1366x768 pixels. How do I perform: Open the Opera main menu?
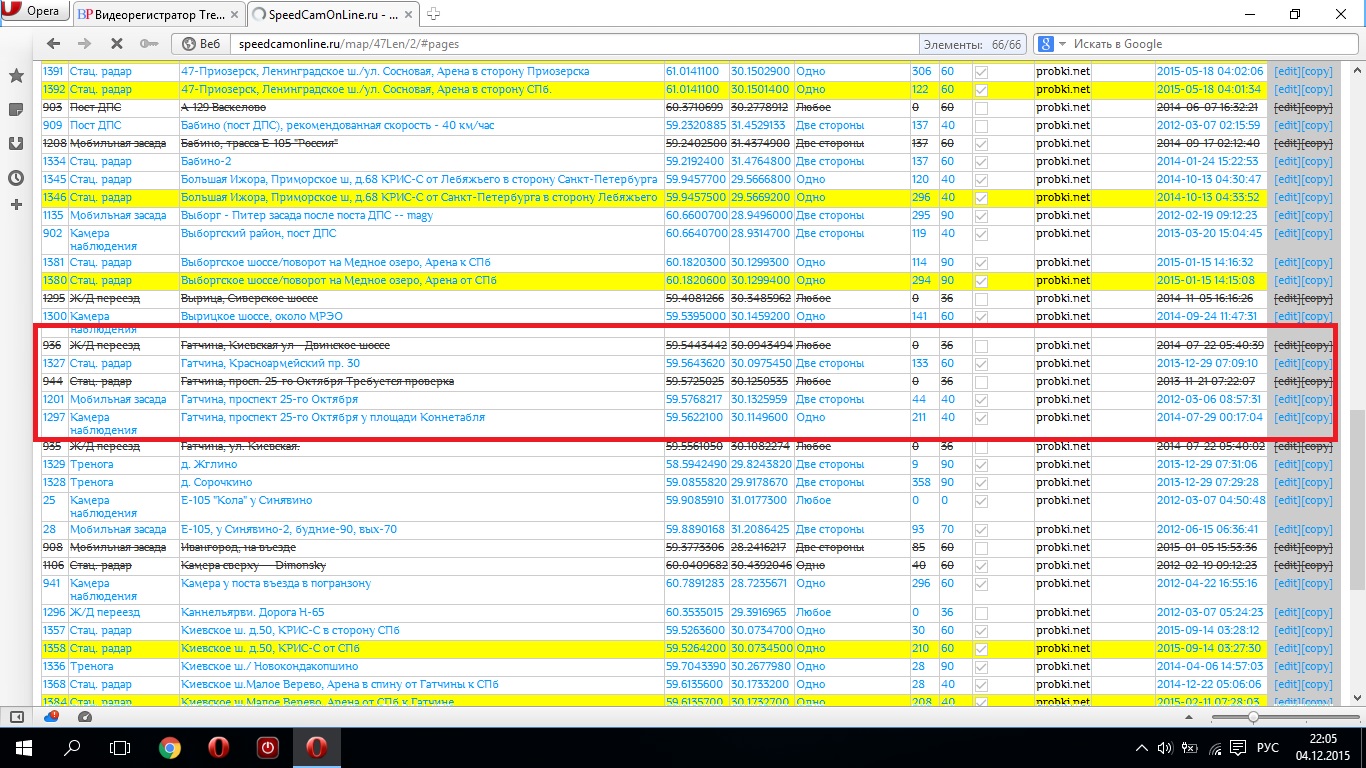[x=36, y=13]
